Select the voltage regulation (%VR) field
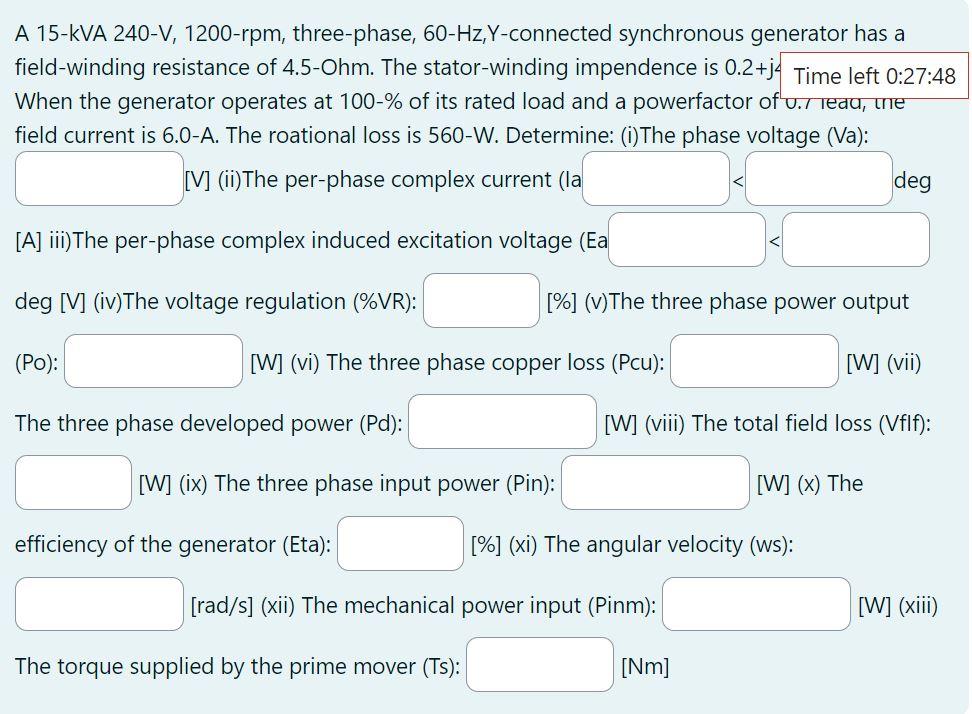Image resolution: width=972 pixels, height=714 pixels. tap(481, 300)
